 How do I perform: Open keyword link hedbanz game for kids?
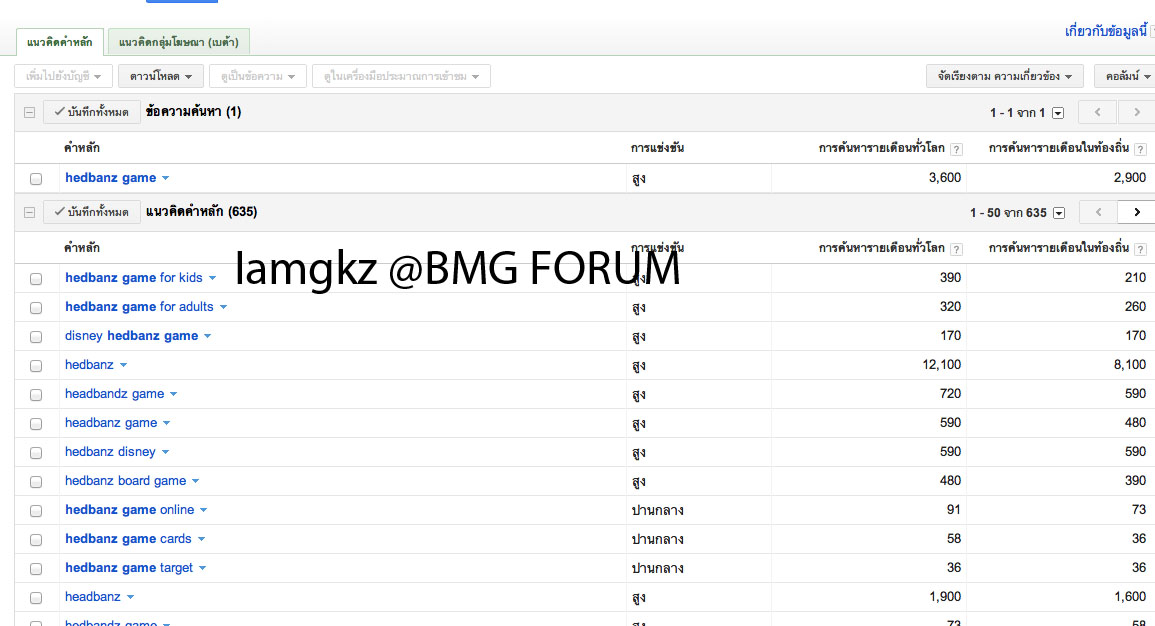point(133,278)
